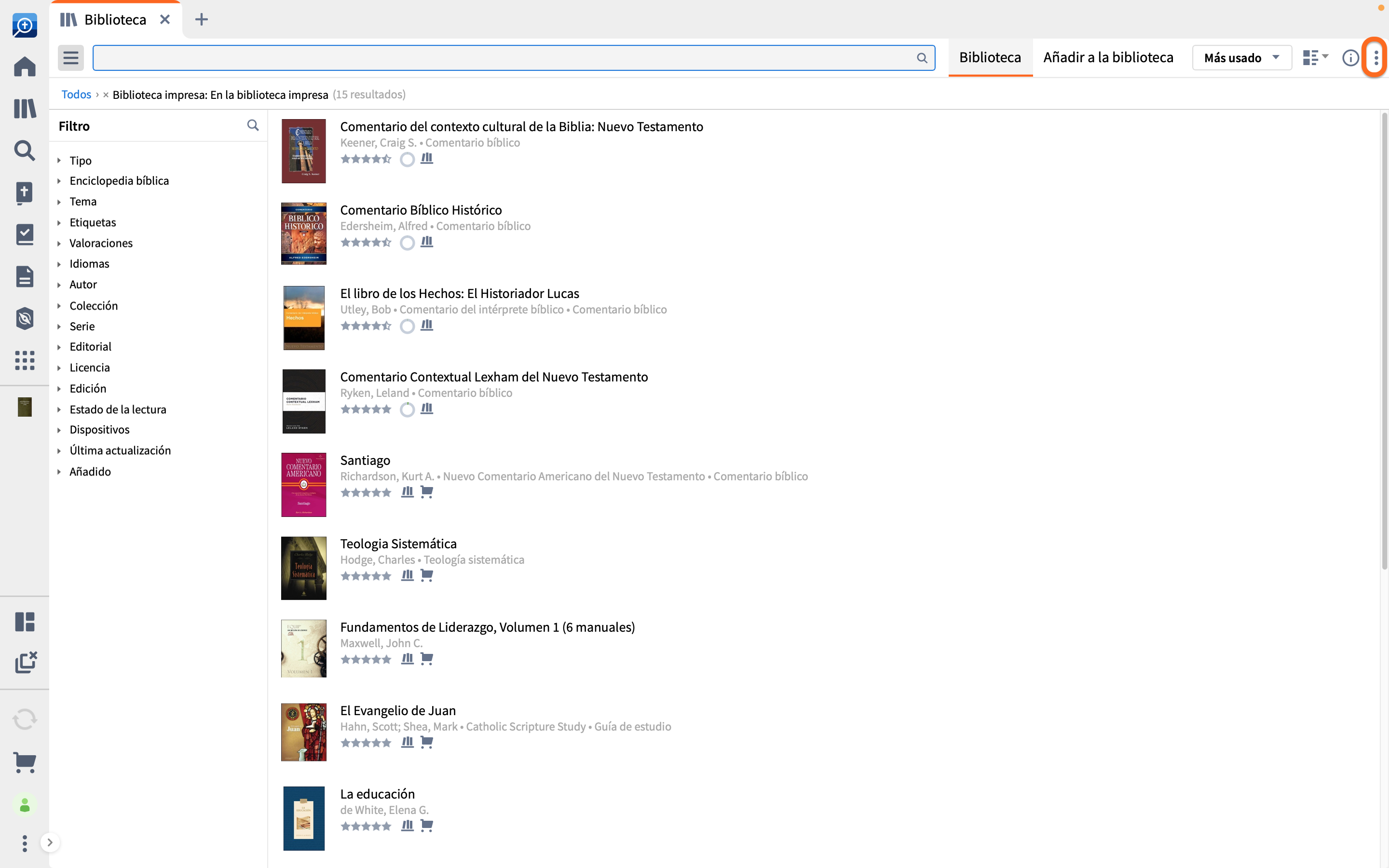The height and width of the screenshot is (868, 1389).
Task: Open the Más usado sort dropdown
Action: 1241,58
